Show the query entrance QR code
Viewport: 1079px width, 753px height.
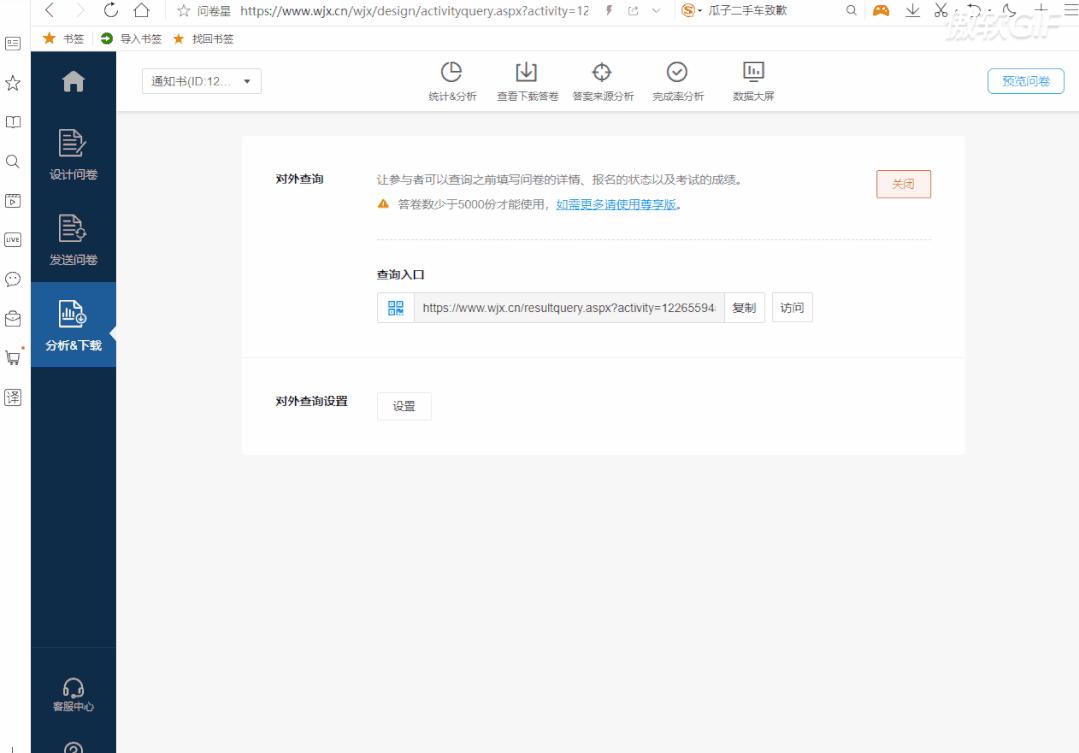[x=395, y=307]
